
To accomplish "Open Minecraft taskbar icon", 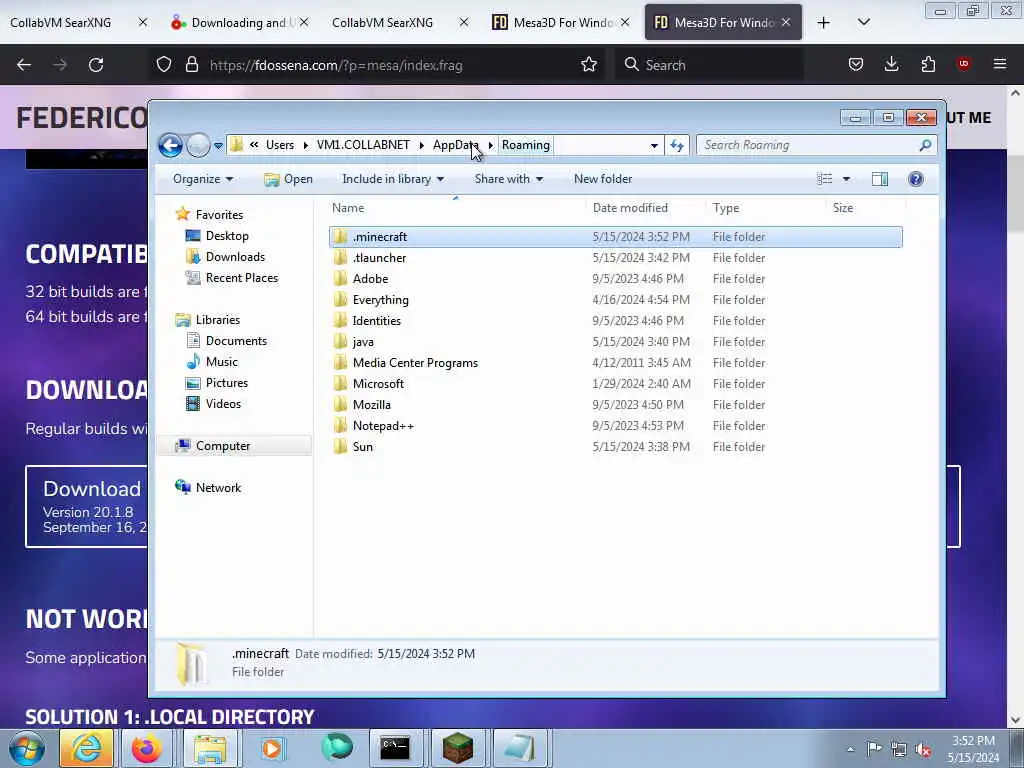I will tap(457, 748).
